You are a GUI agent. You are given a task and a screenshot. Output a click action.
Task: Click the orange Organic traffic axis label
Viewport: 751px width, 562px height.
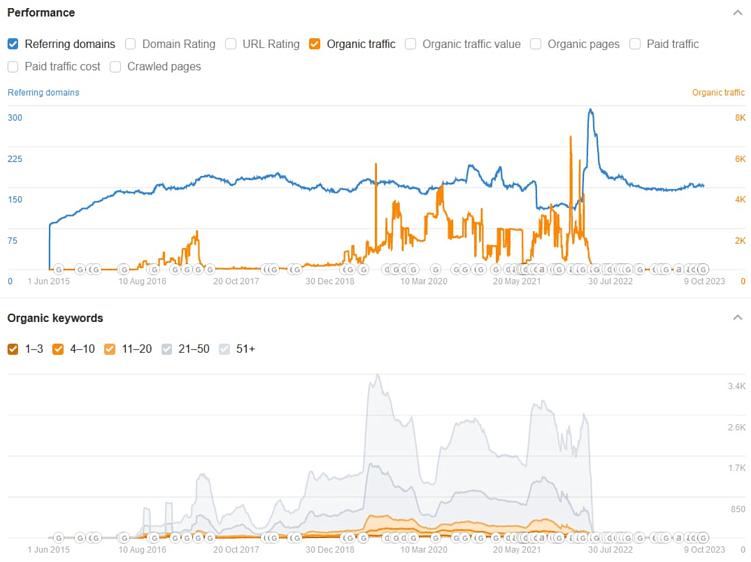point(718,92)
